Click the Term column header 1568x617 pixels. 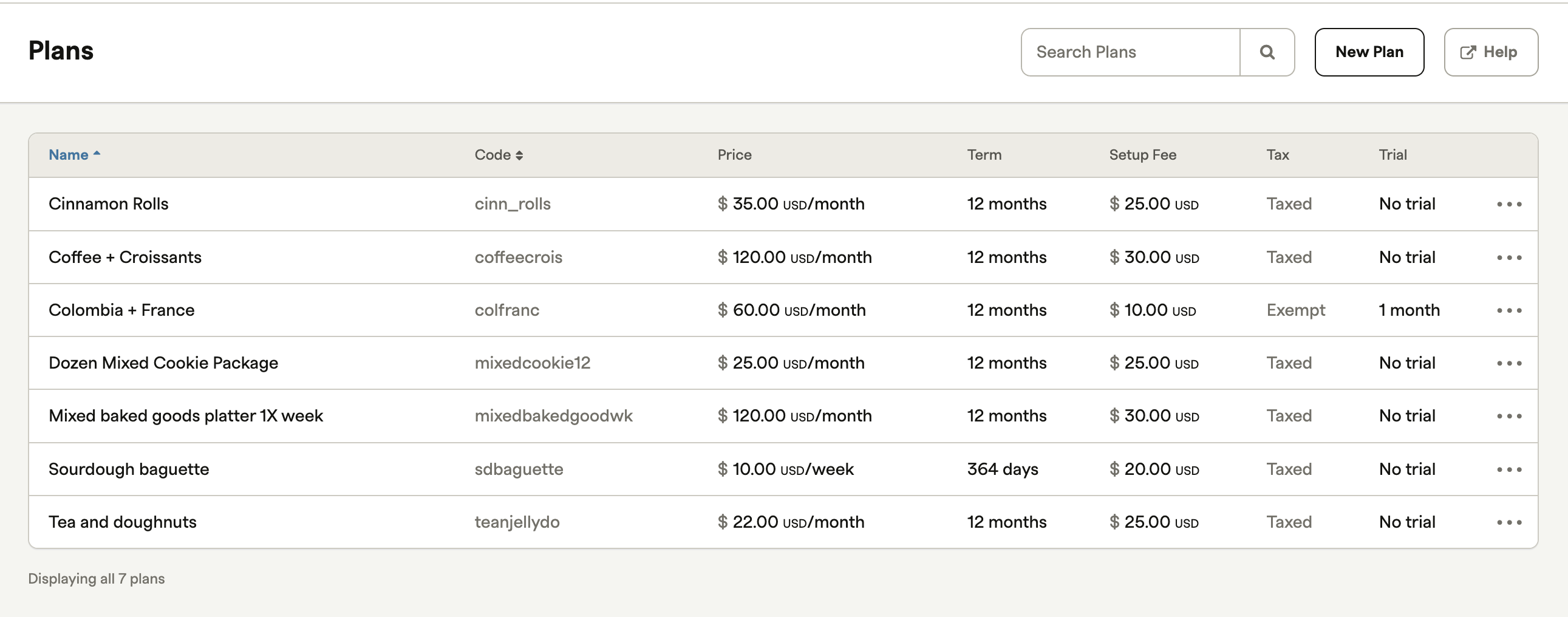(x=984, y=155)
